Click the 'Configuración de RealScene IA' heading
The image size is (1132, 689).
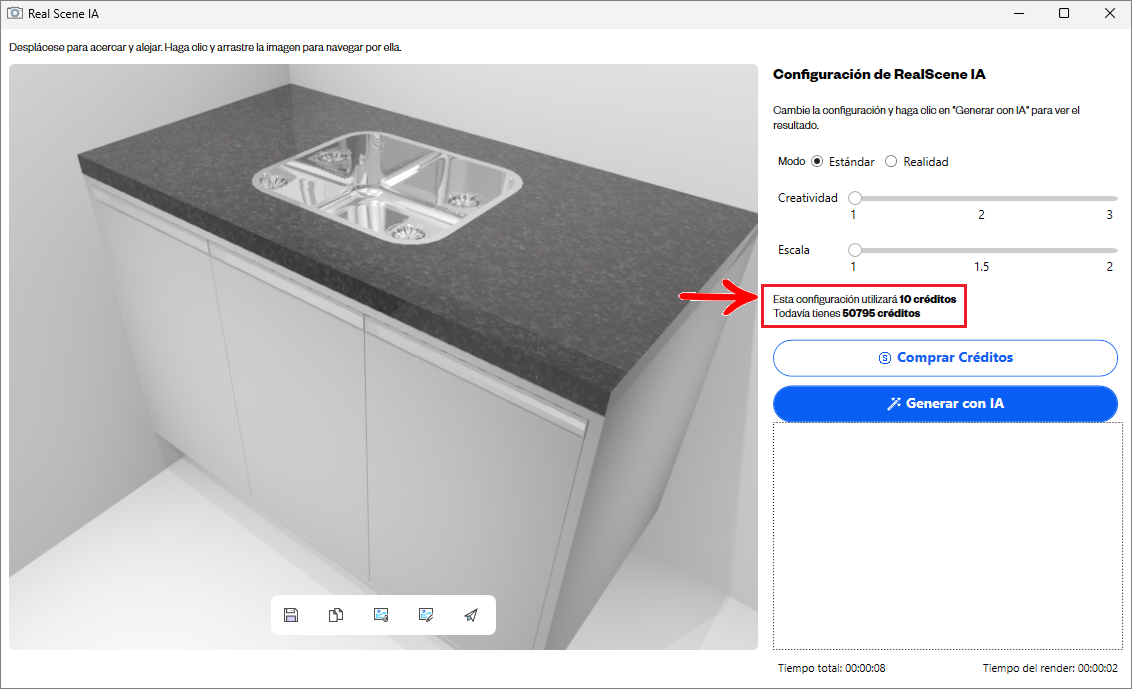879,74
